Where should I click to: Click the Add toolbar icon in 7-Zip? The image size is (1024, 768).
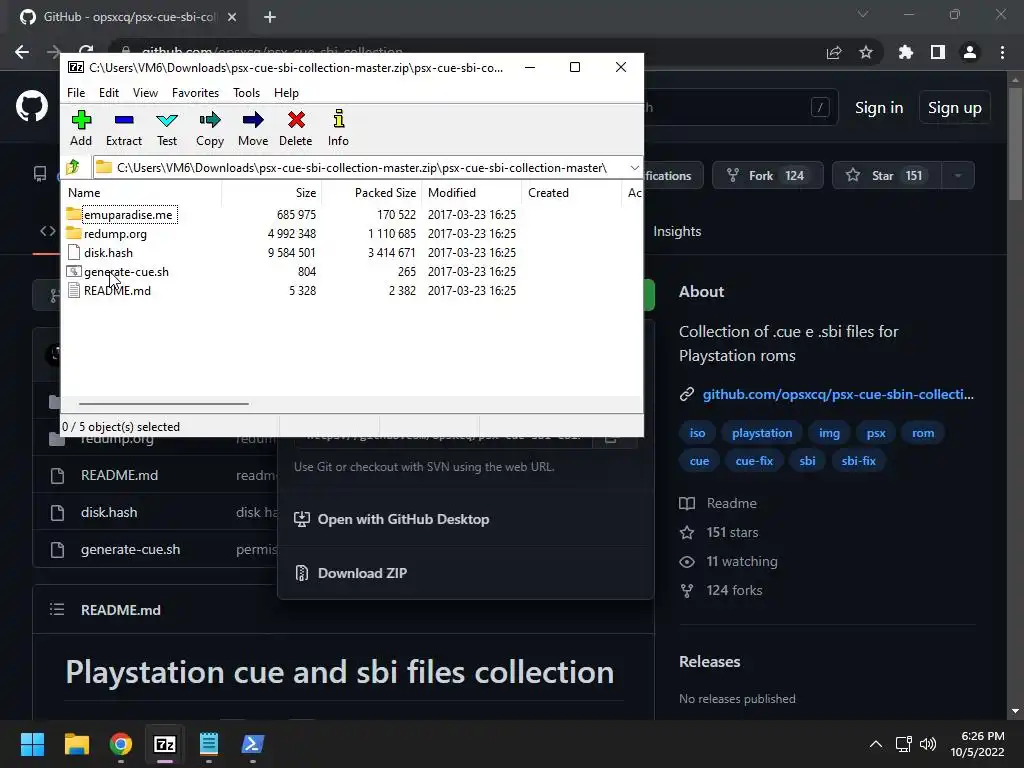click(81, 128)
